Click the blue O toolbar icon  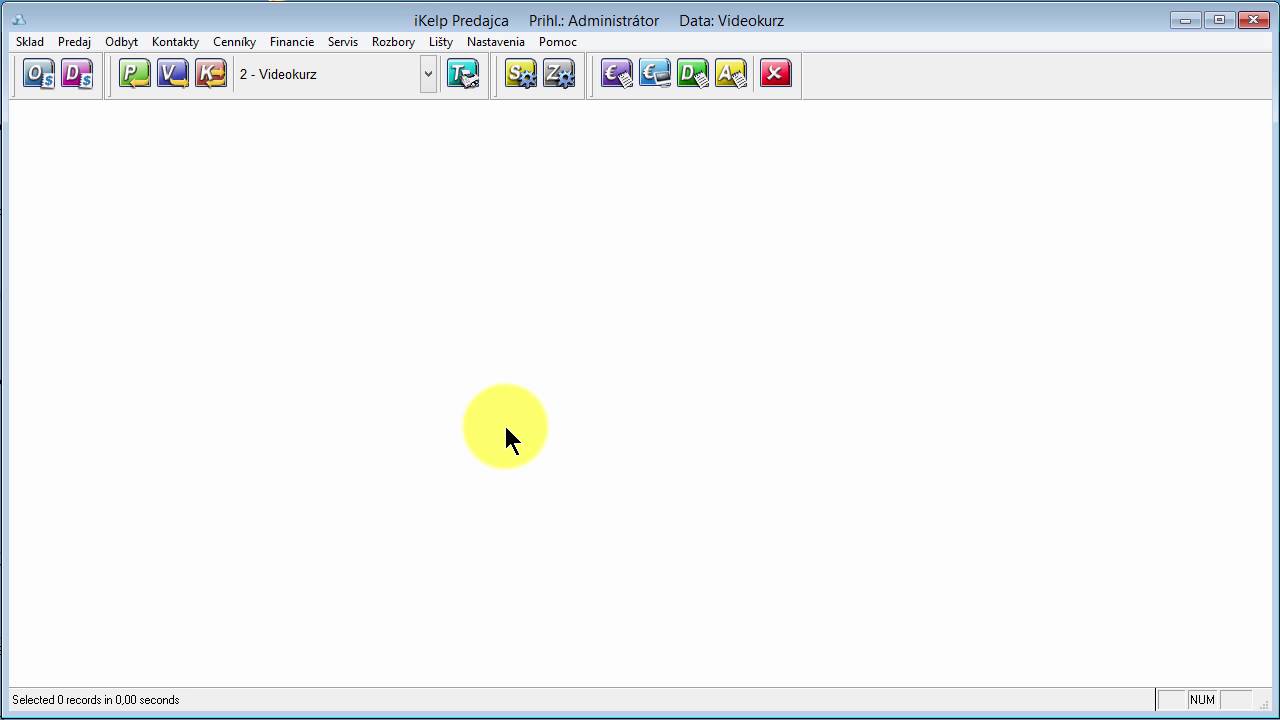[x=39, y=74]
